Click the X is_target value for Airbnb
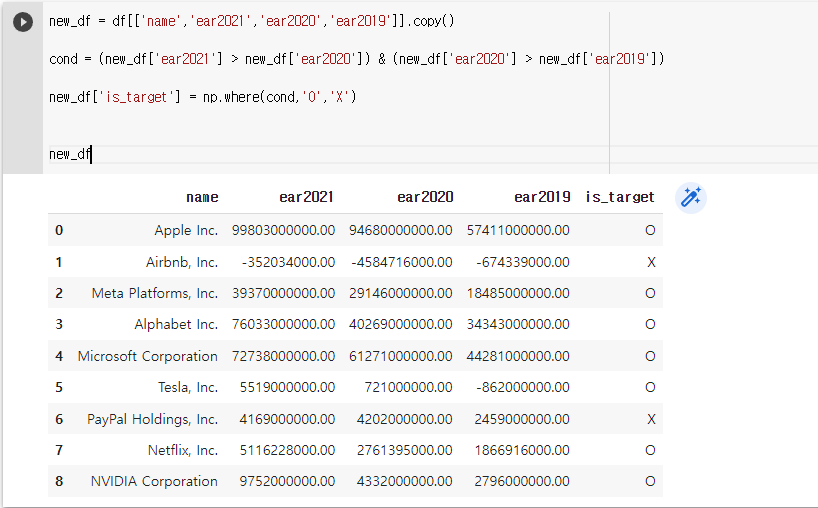818x508 pixels. [x=651, y=262]
